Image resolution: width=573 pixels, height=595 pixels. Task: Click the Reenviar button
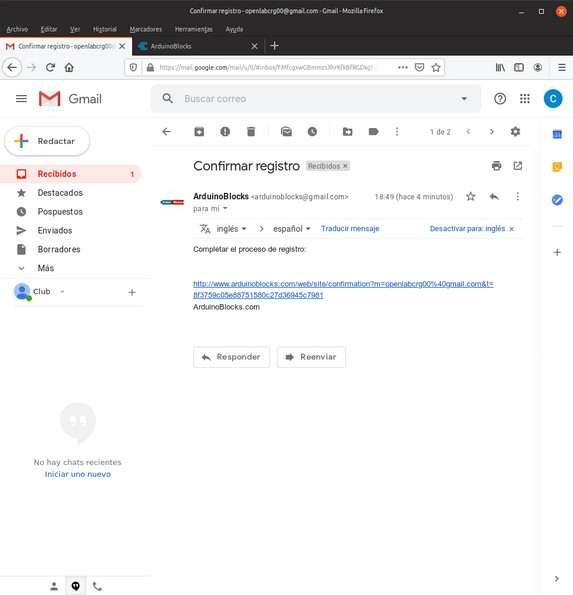[311, 357]
